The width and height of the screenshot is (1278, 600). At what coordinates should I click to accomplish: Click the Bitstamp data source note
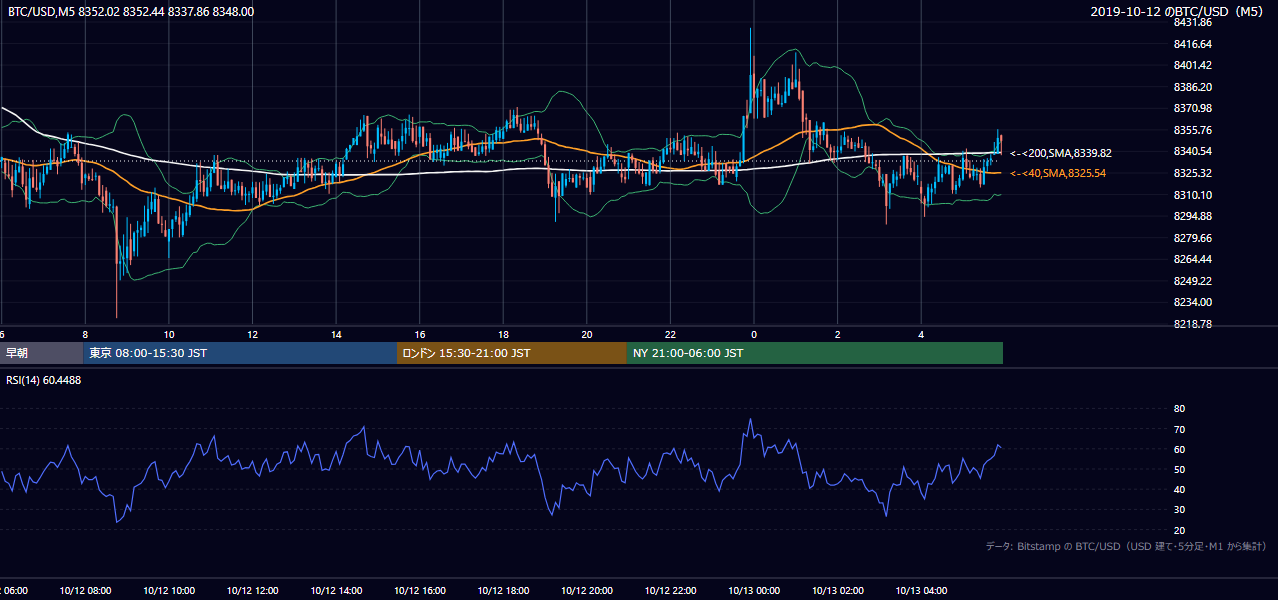(x=1126, y=546)
